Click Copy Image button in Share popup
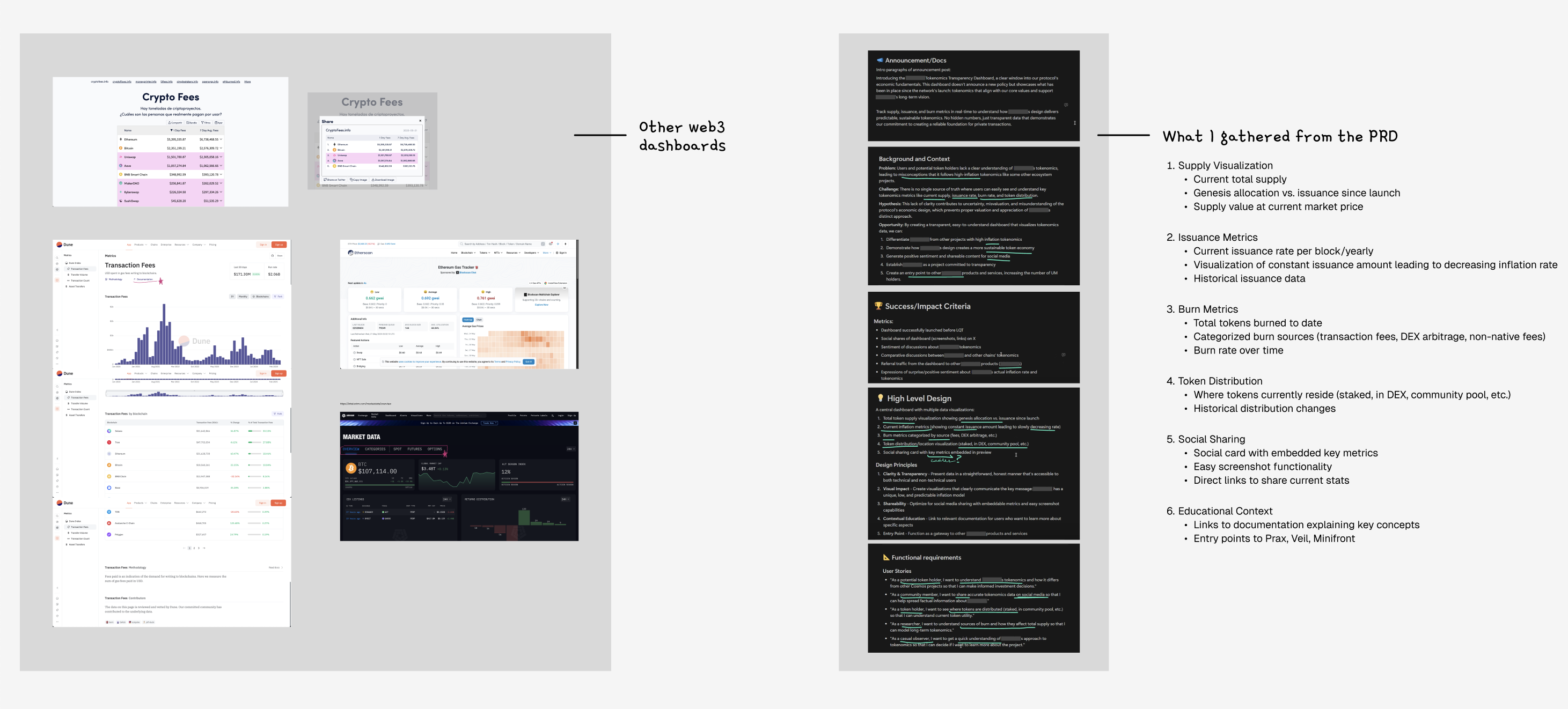The width and height of the screenshot is (1568, 709). 358,180
